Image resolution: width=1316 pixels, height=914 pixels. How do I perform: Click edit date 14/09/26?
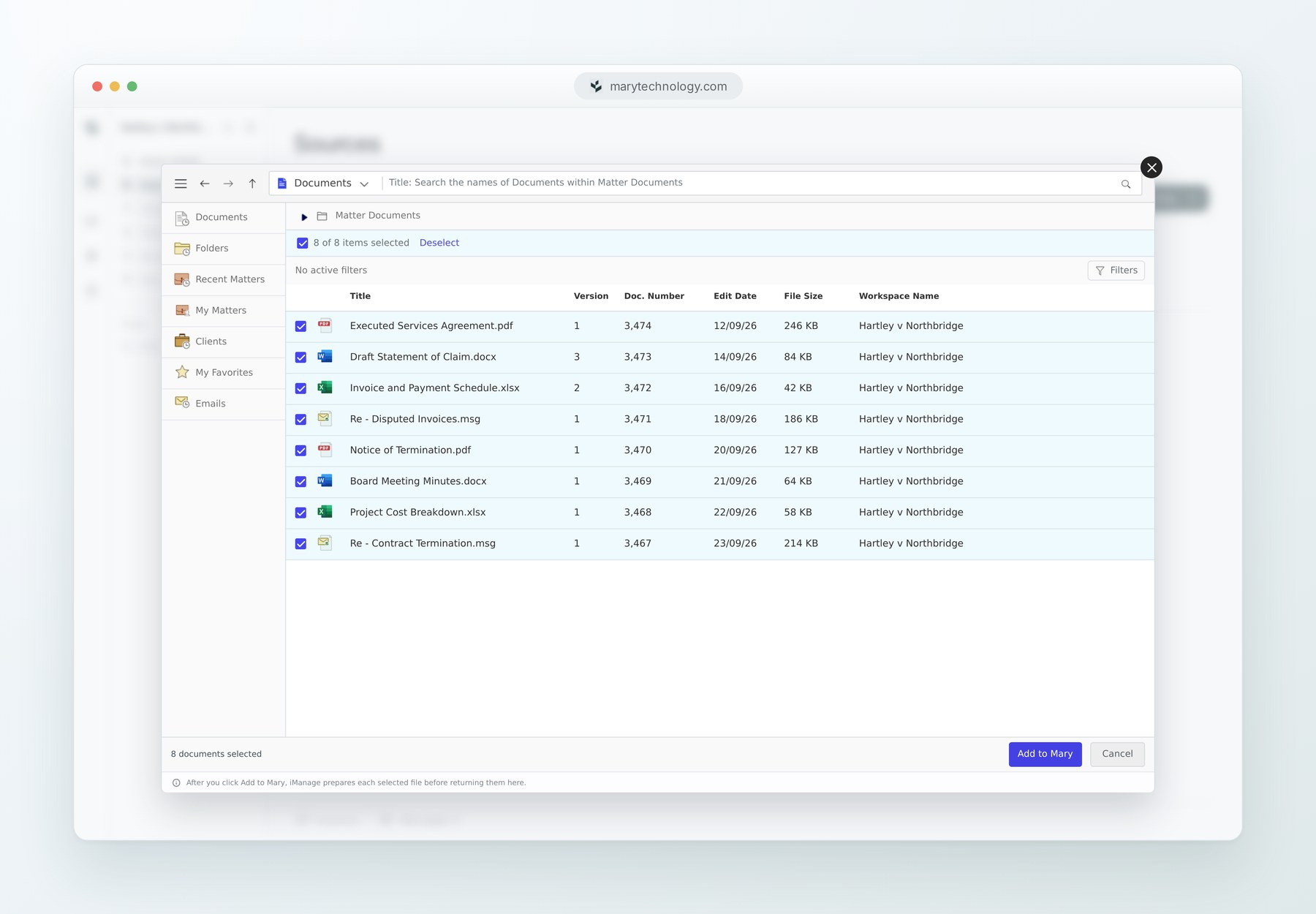pos(735,357)
